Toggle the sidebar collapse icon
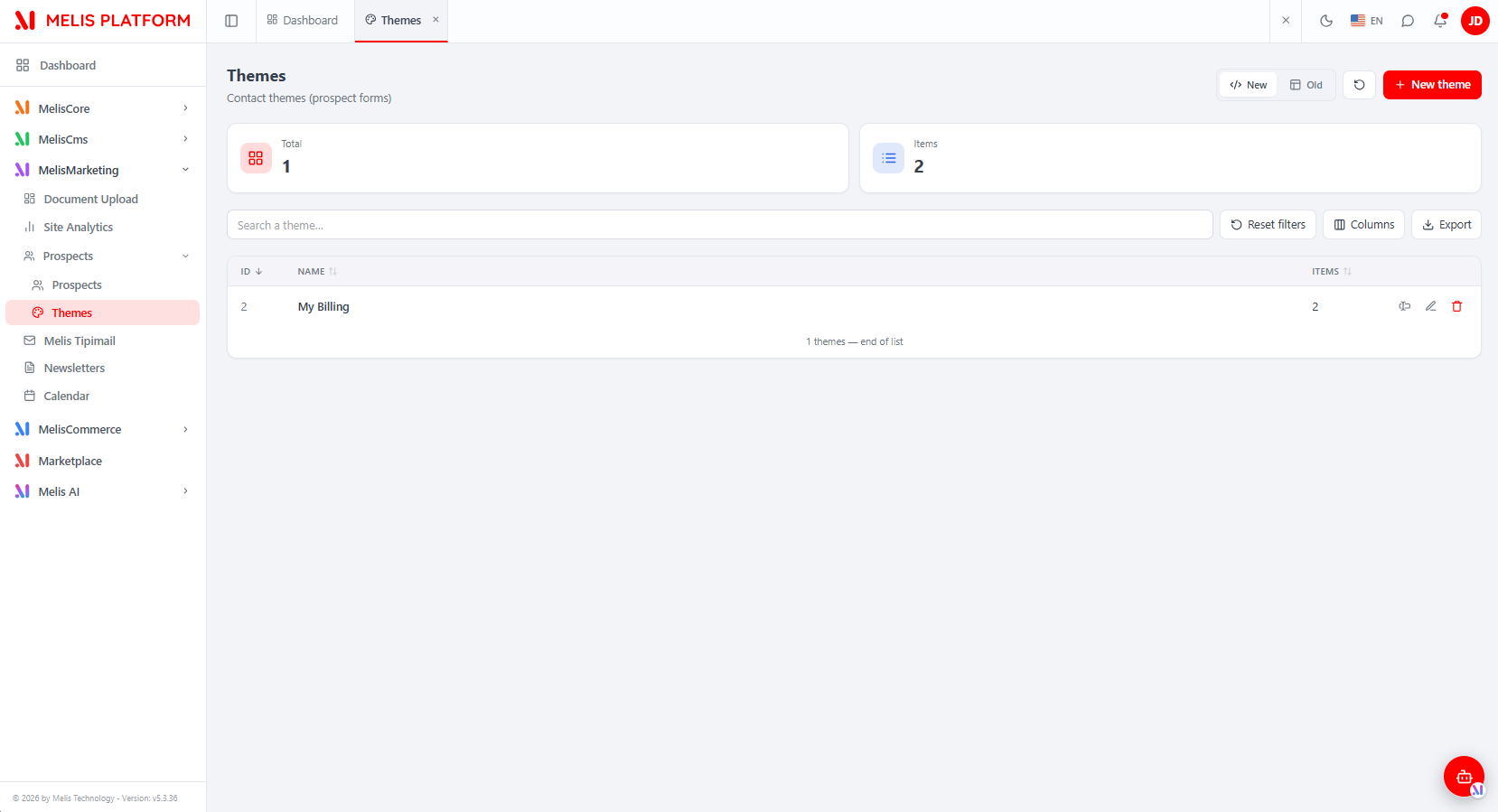Viewport: 1498px width, 812px height. click(x=231, y=21)
